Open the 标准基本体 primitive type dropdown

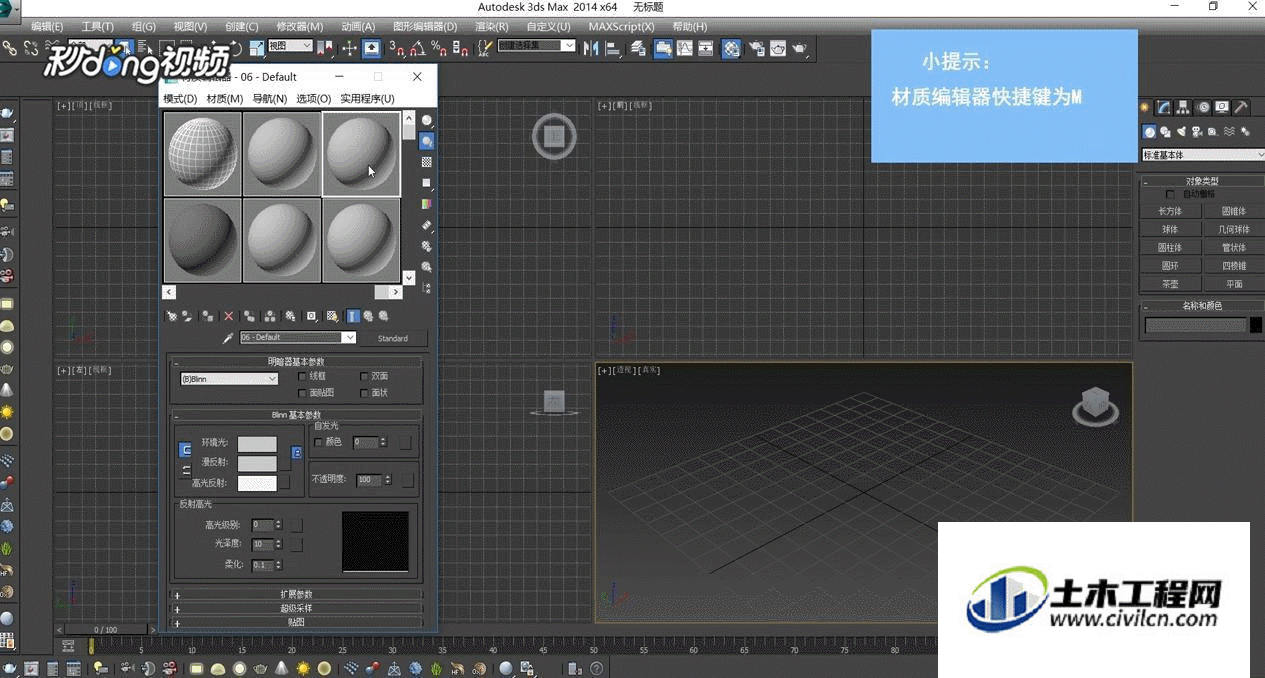1203,155
